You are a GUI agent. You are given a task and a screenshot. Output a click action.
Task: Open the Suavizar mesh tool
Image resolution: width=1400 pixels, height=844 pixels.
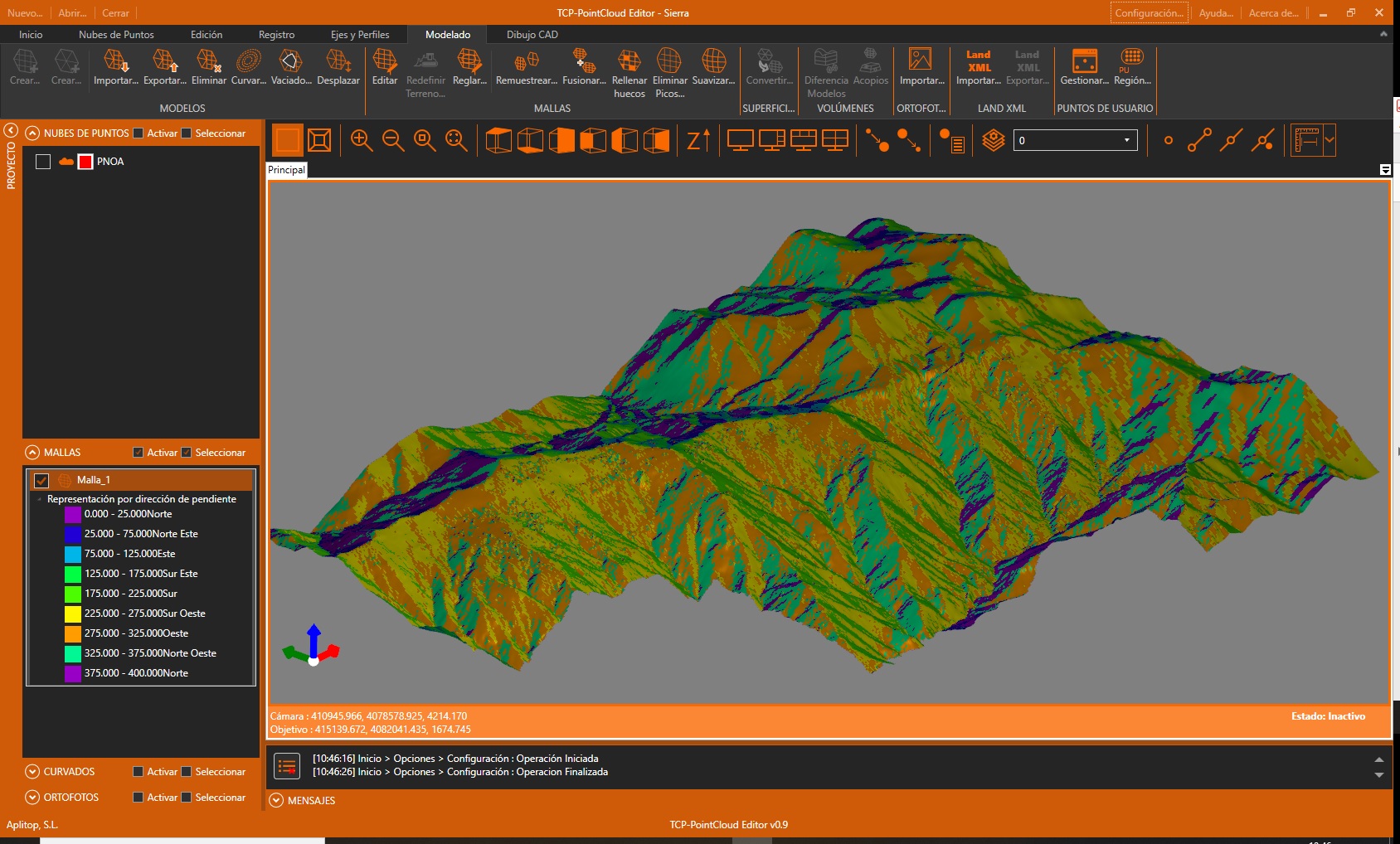713,67
